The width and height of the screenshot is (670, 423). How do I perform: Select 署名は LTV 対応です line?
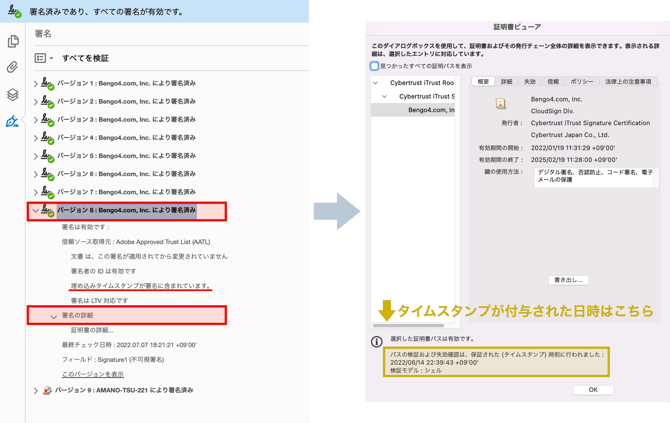(99, 300)
